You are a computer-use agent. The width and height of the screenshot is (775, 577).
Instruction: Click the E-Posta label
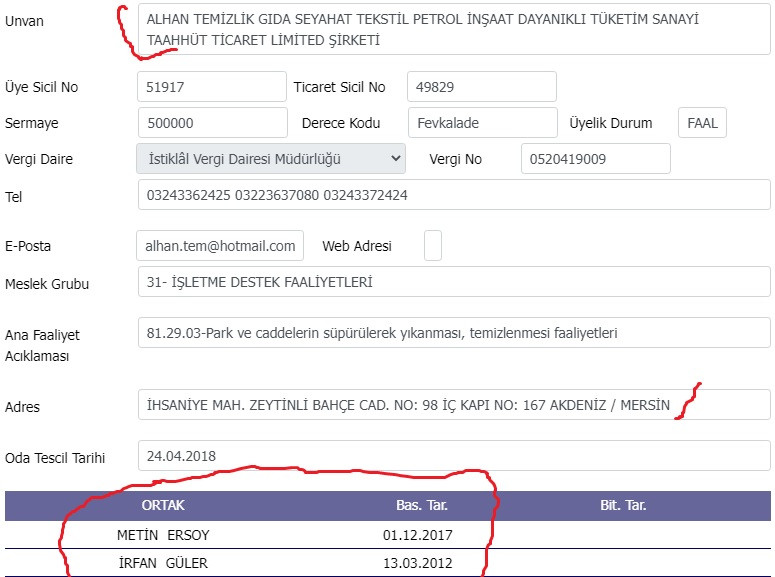click(x=28, y=246)
